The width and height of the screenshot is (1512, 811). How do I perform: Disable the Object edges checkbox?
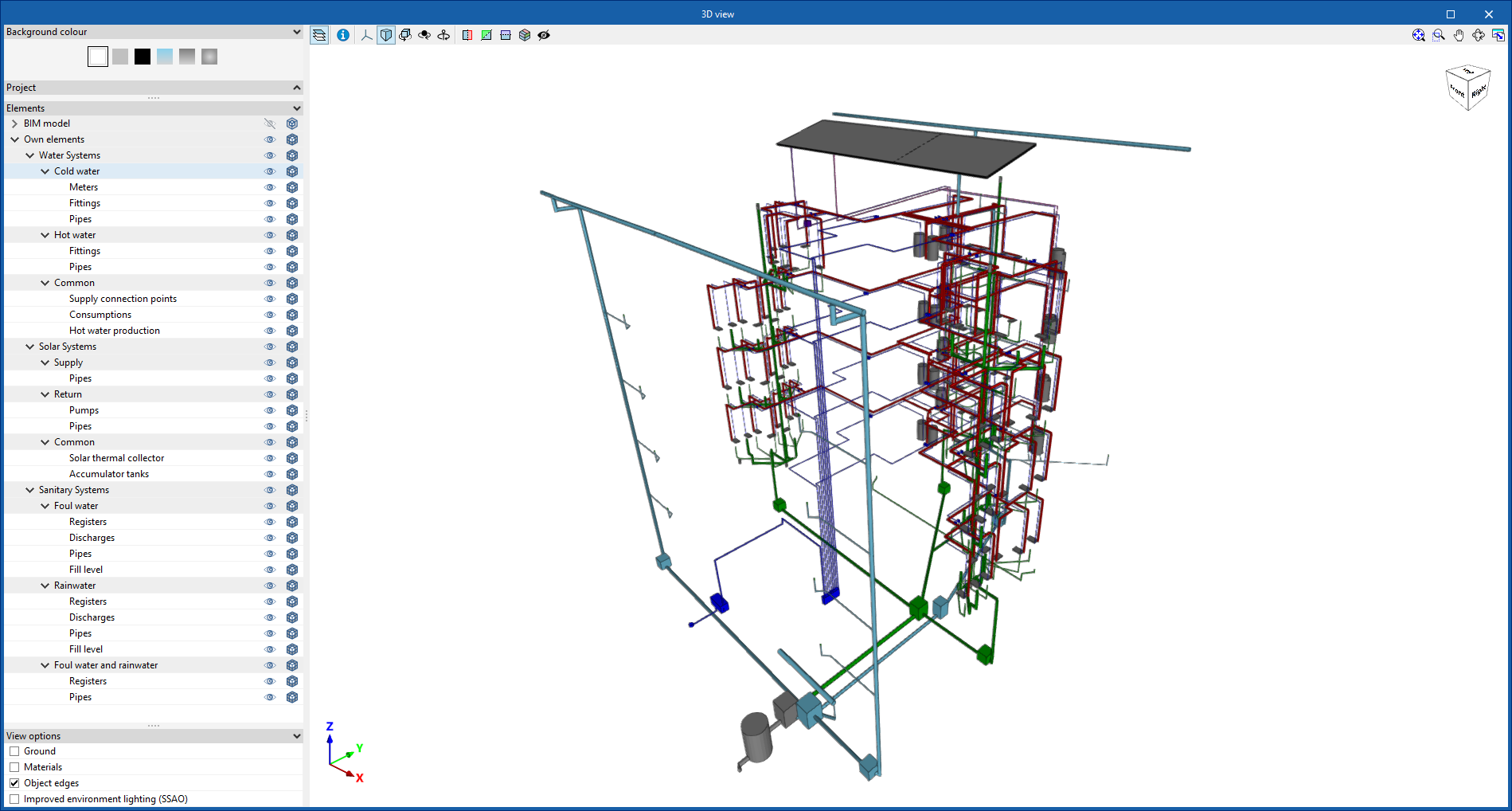click(14, 783)
